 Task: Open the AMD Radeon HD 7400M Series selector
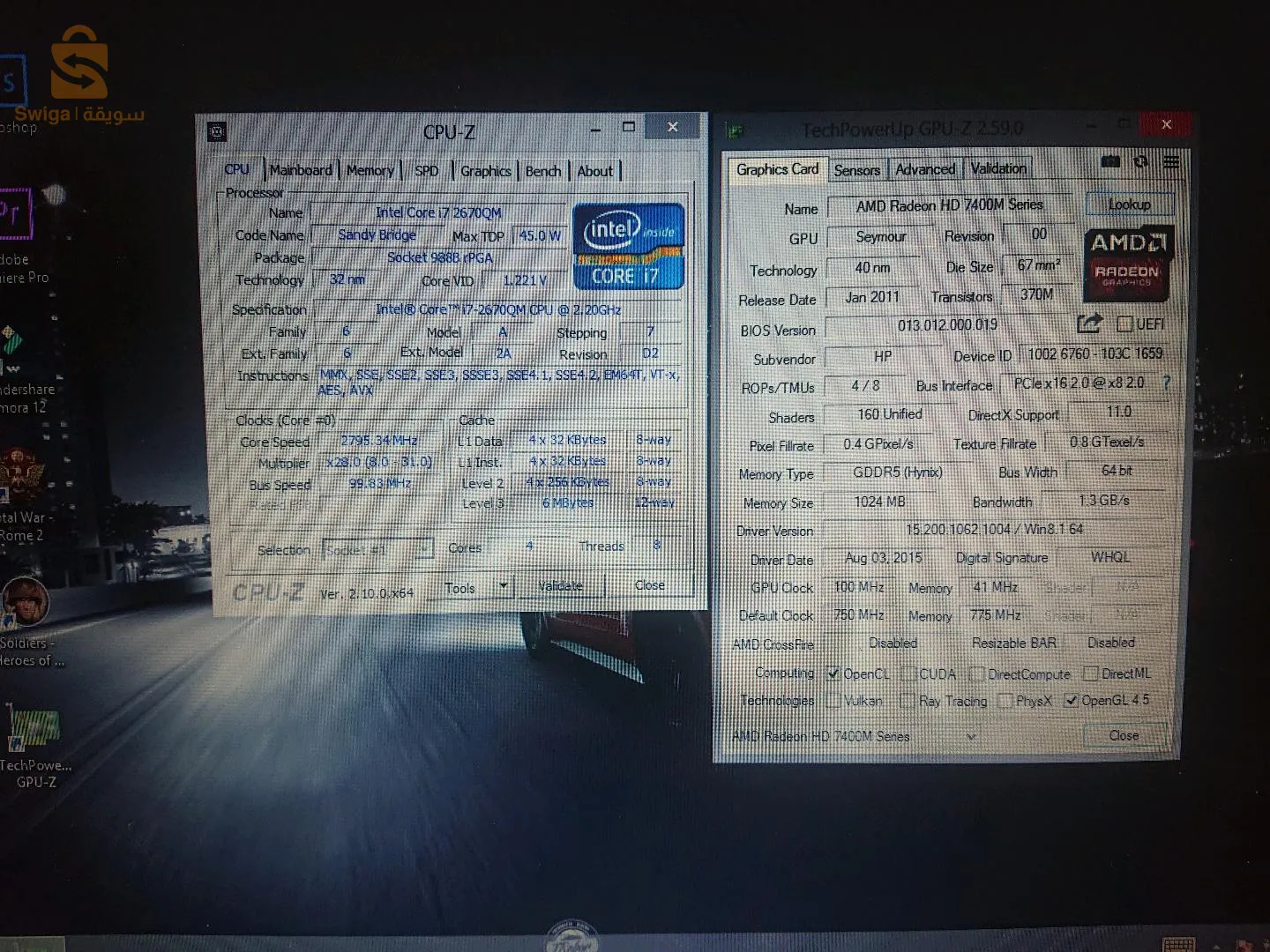coord(972,736)
